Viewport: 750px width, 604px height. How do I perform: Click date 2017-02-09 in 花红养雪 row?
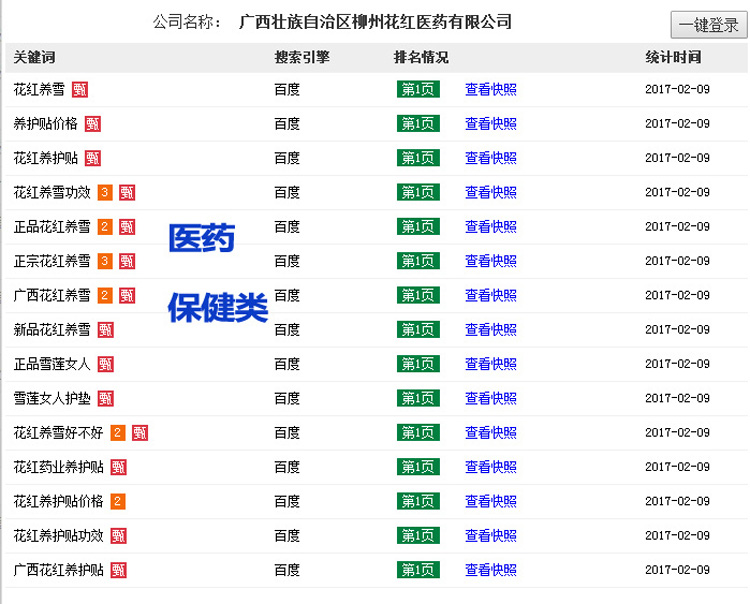pos(677,89)
